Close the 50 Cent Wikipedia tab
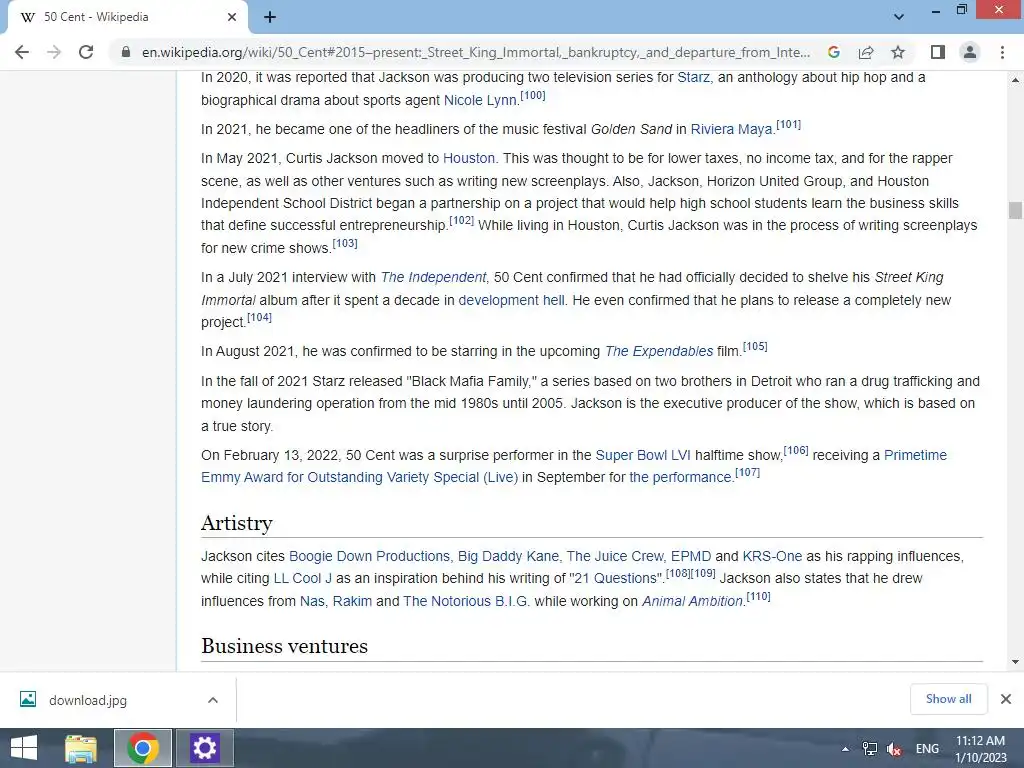The width and height of the screenshot is (1024, 768). point(232,17)
